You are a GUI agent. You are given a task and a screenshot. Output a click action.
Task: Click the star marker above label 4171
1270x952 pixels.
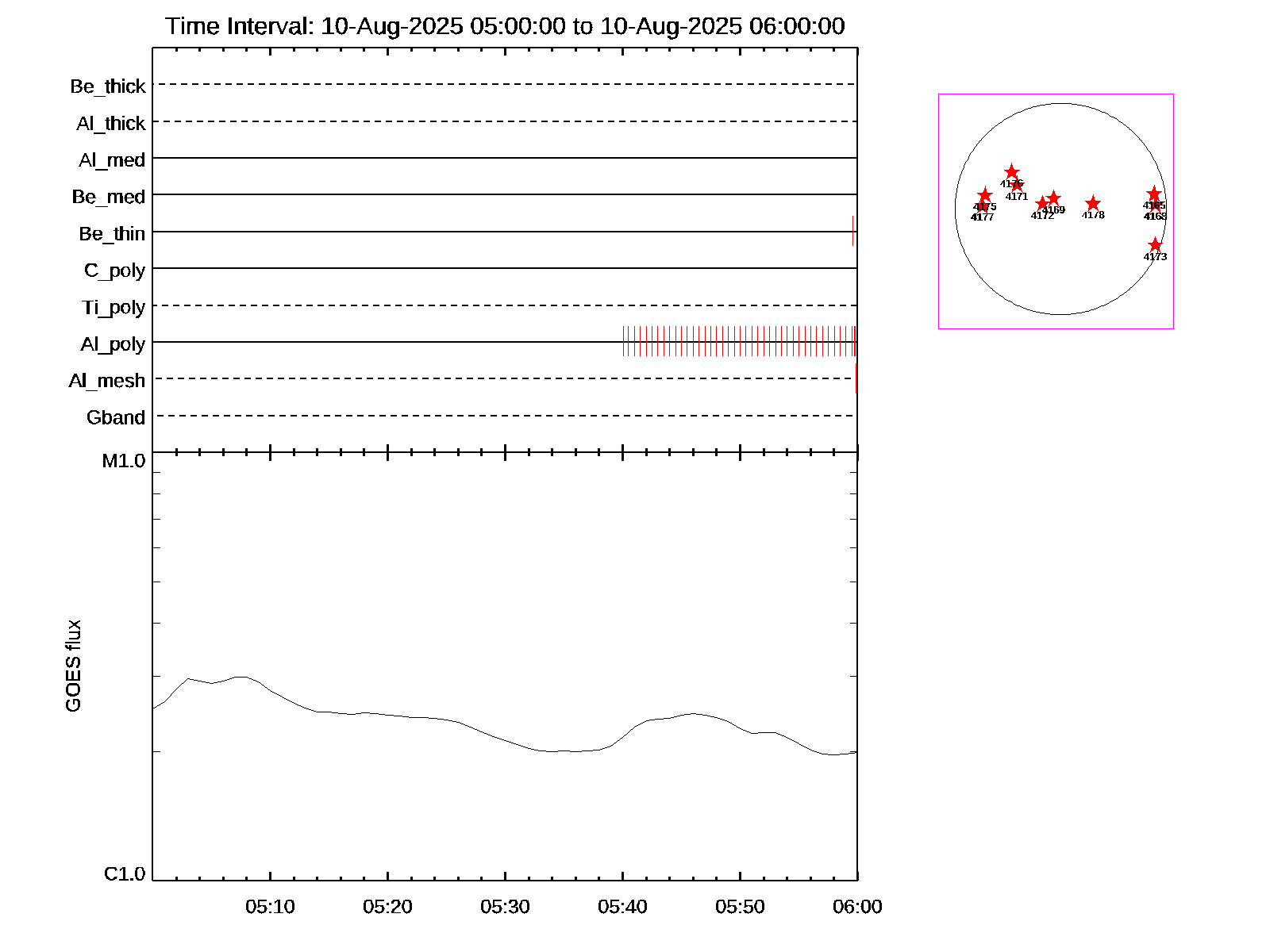click(1017, 185)
